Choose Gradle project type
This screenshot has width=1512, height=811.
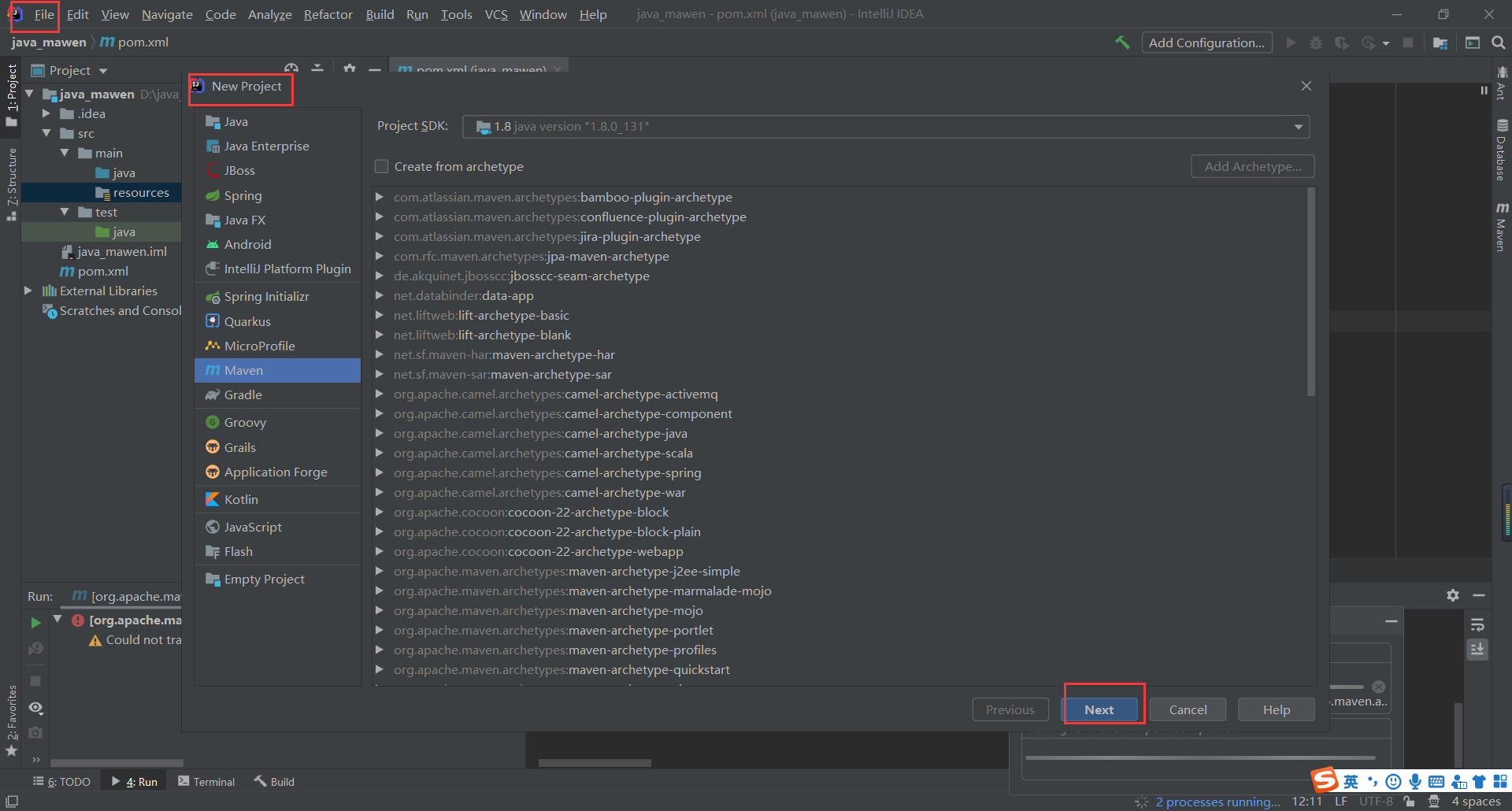coord(277,394)
